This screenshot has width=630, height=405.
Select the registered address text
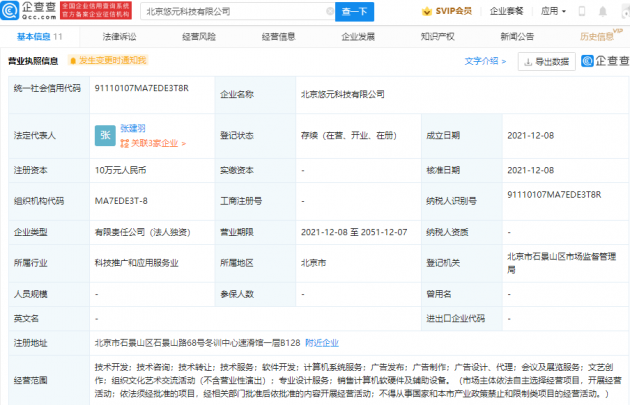point(197,343)
